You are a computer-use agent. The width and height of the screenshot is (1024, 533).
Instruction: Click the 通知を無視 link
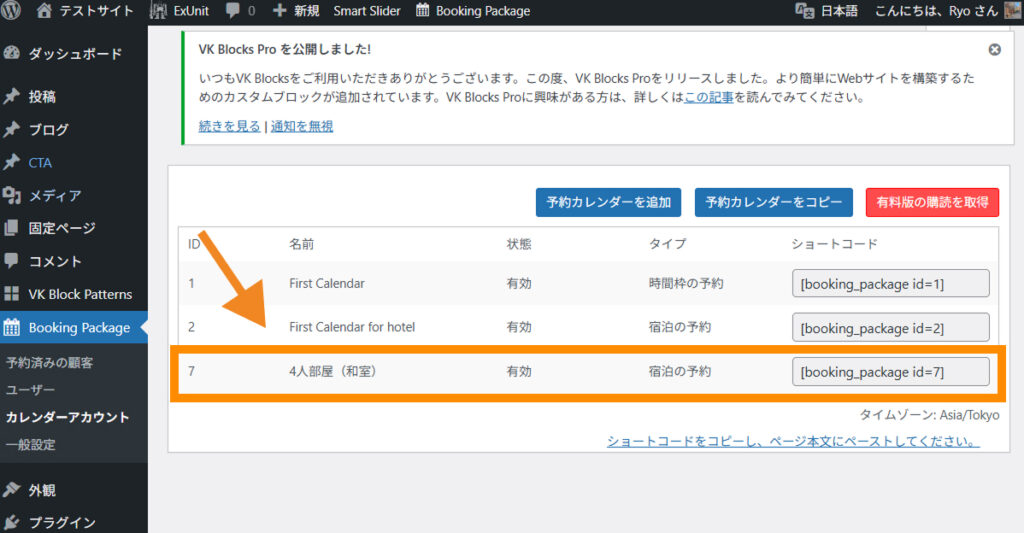(x=302, y=126)
